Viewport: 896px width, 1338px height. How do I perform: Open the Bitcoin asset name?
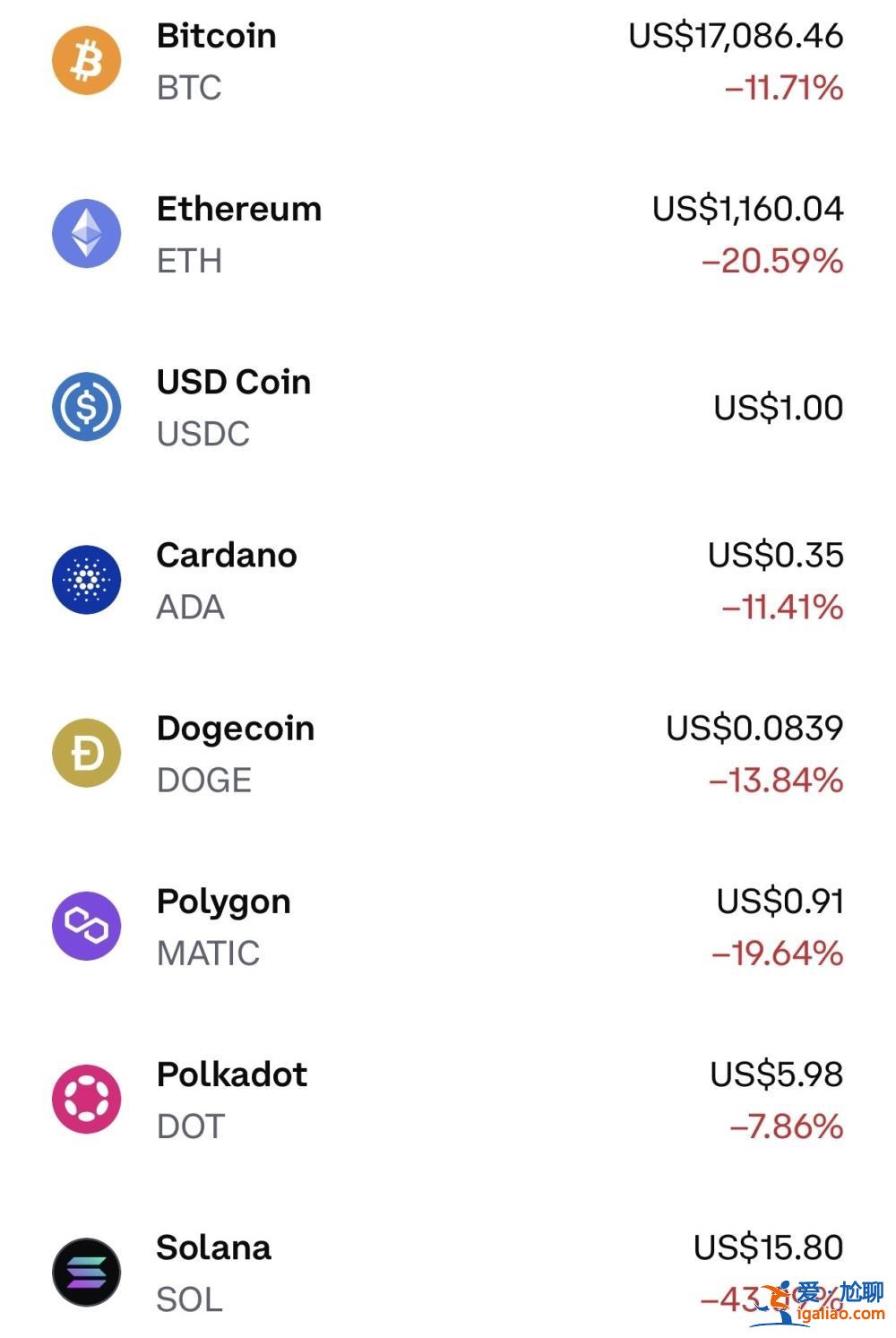coord(216,36)
